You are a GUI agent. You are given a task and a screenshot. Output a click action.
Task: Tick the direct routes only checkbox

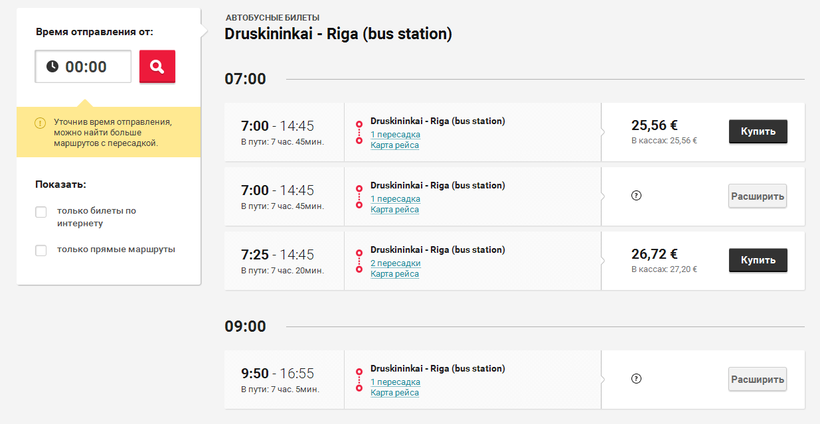pyautogui.click(x=41, y=250)
